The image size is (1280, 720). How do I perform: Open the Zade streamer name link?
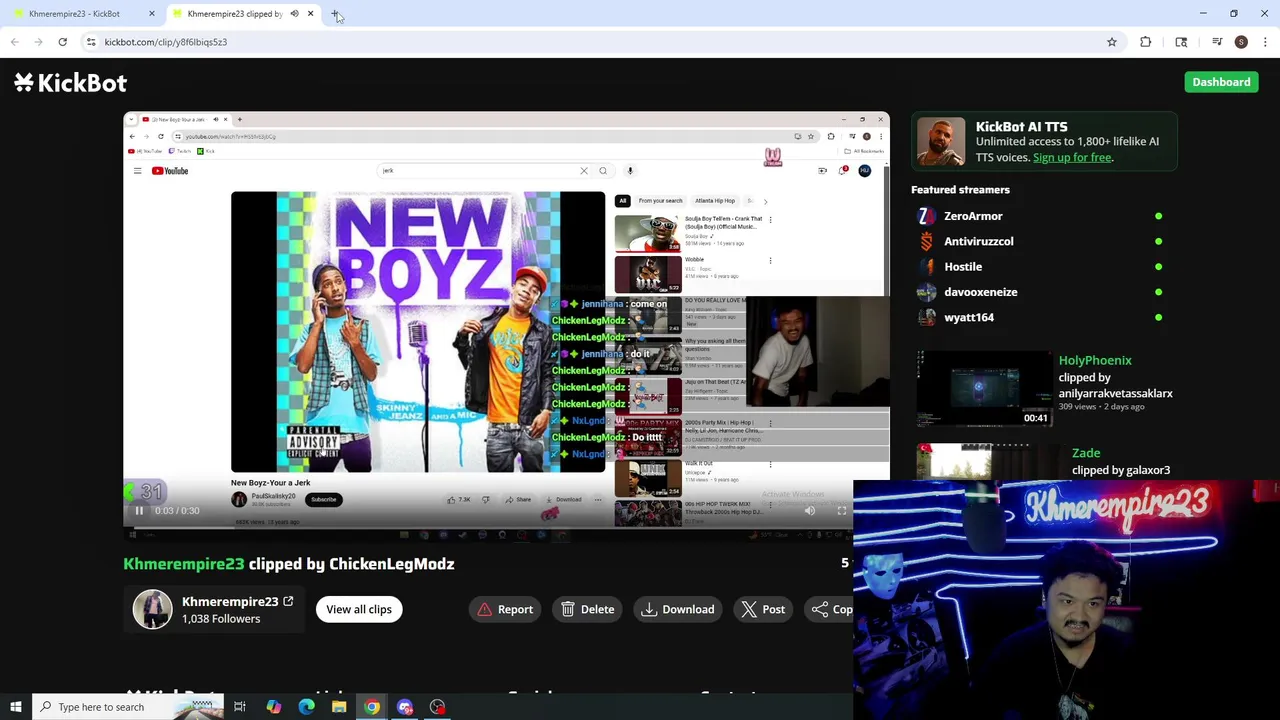pos(1086,453)
